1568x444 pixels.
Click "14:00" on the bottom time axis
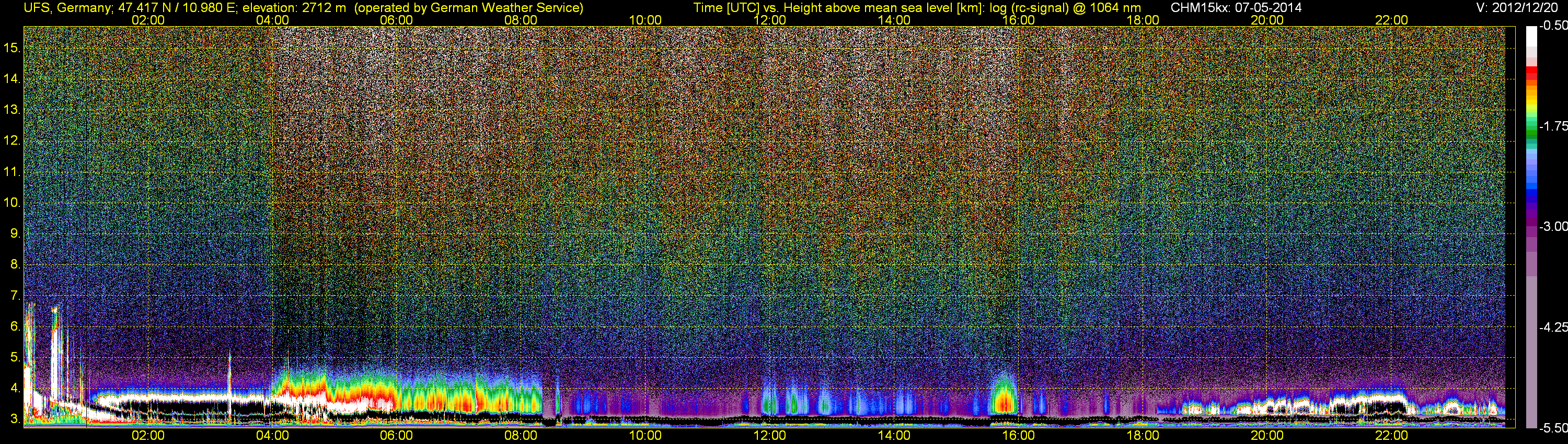(894, 436)
